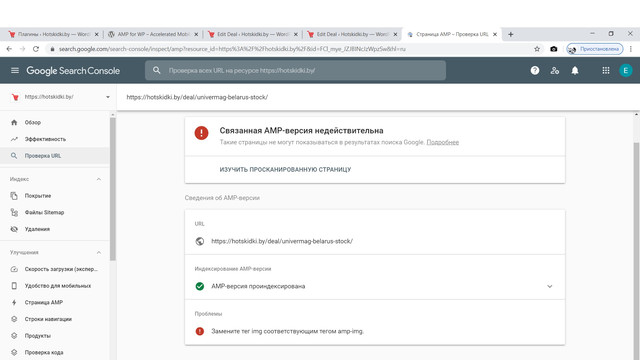The width and height of the screenshot is (640, 360).
Task: Open Страница AMP report
Action: point(55,302)
